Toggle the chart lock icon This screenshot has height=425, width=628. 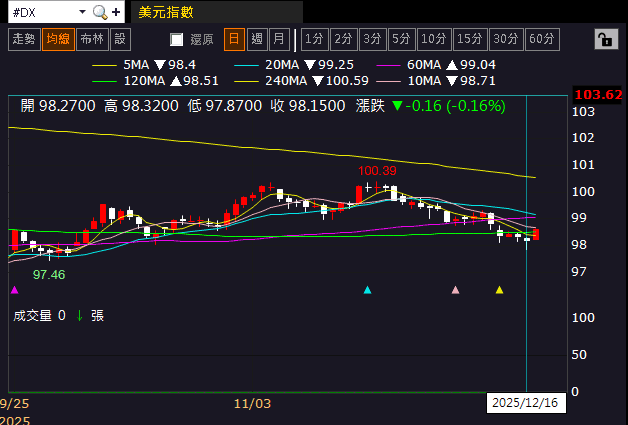click(x=606, y=39)
